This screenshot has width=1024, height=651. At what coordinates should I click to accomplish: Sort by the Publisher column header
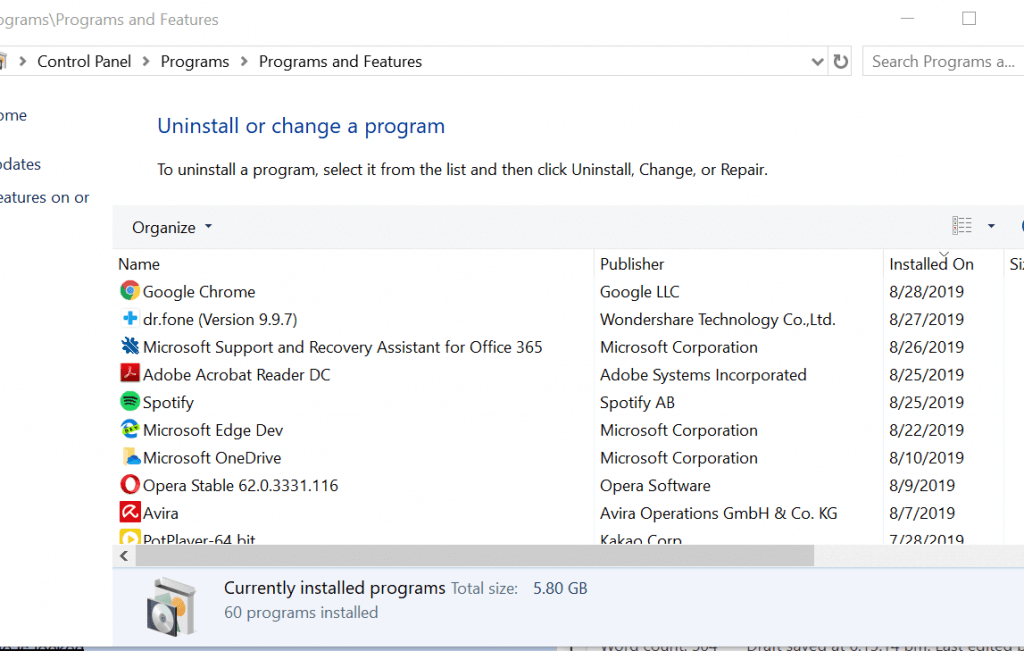coord(632,264)
